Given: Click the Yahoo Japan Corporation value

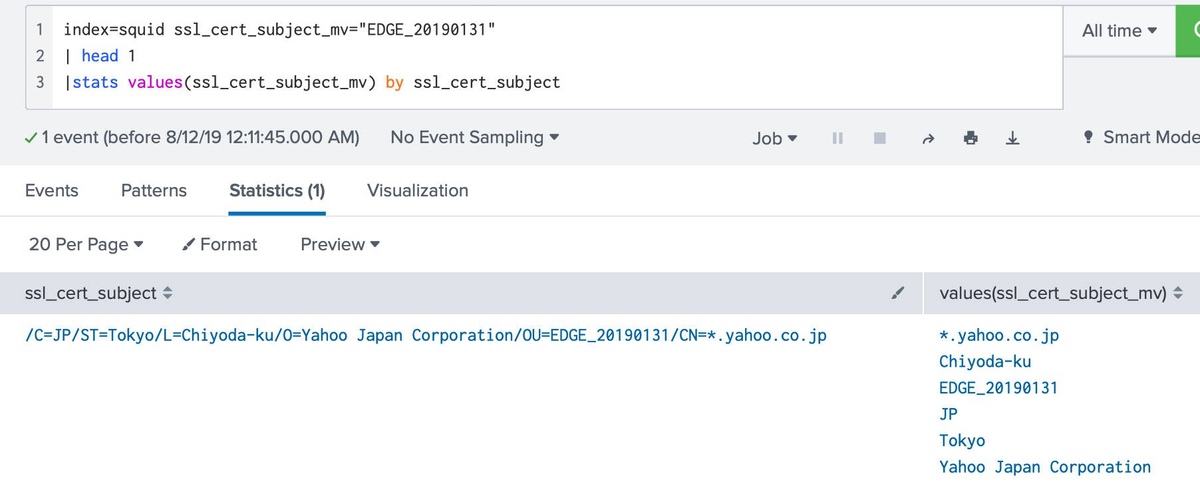Looking at the screenshot, I should click(1045, 466).
